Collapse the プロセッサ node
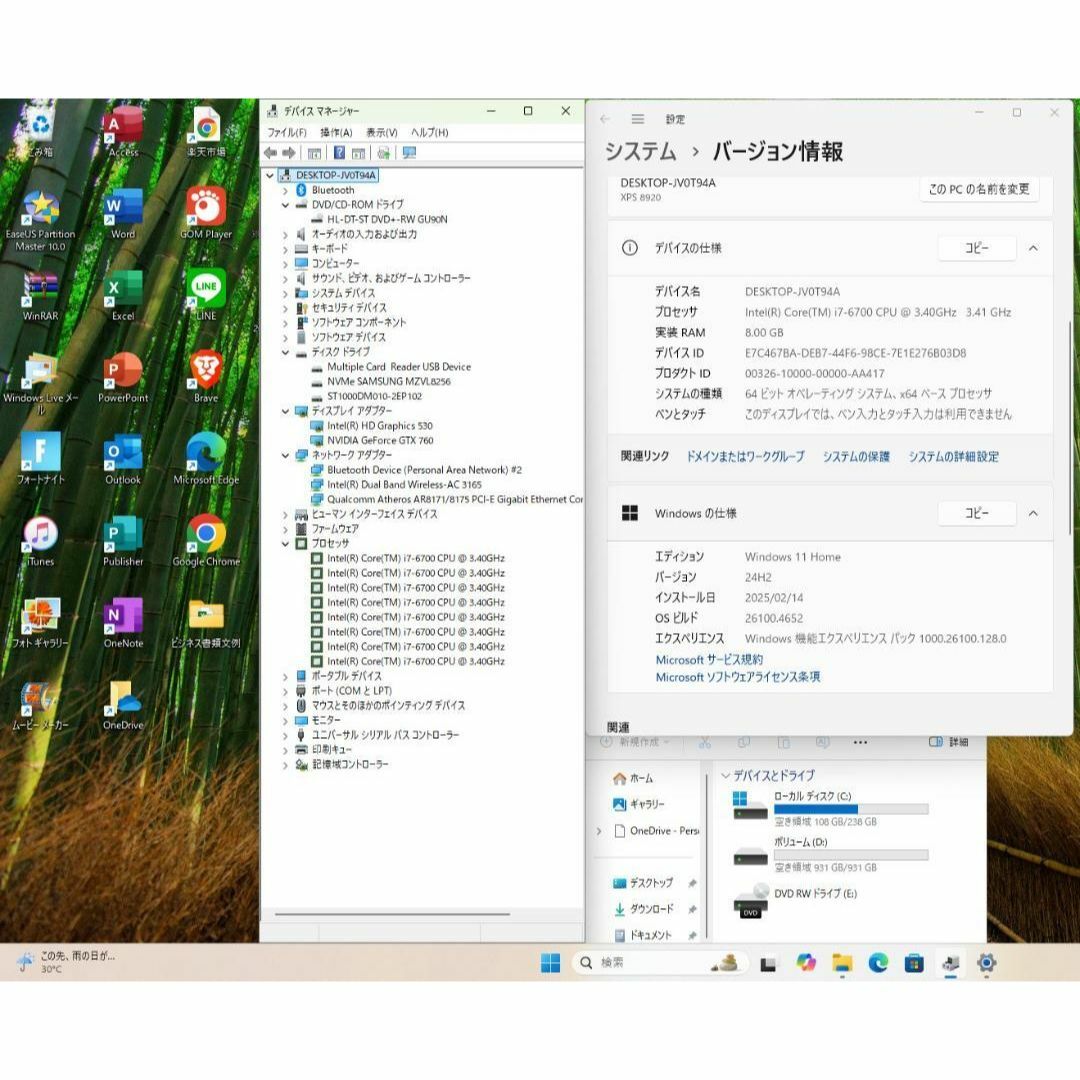Screen dimensions: 1080x1080 [285, 544]
